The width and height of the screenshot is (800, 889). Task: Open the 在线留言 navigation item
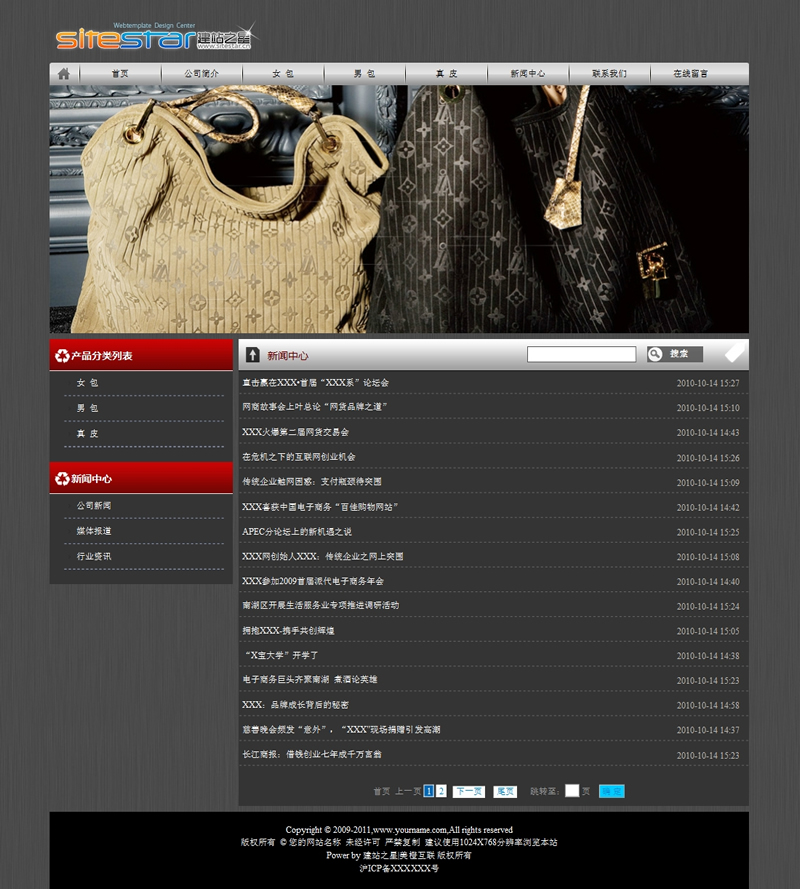pyautogui.click(x=690, y=74)
